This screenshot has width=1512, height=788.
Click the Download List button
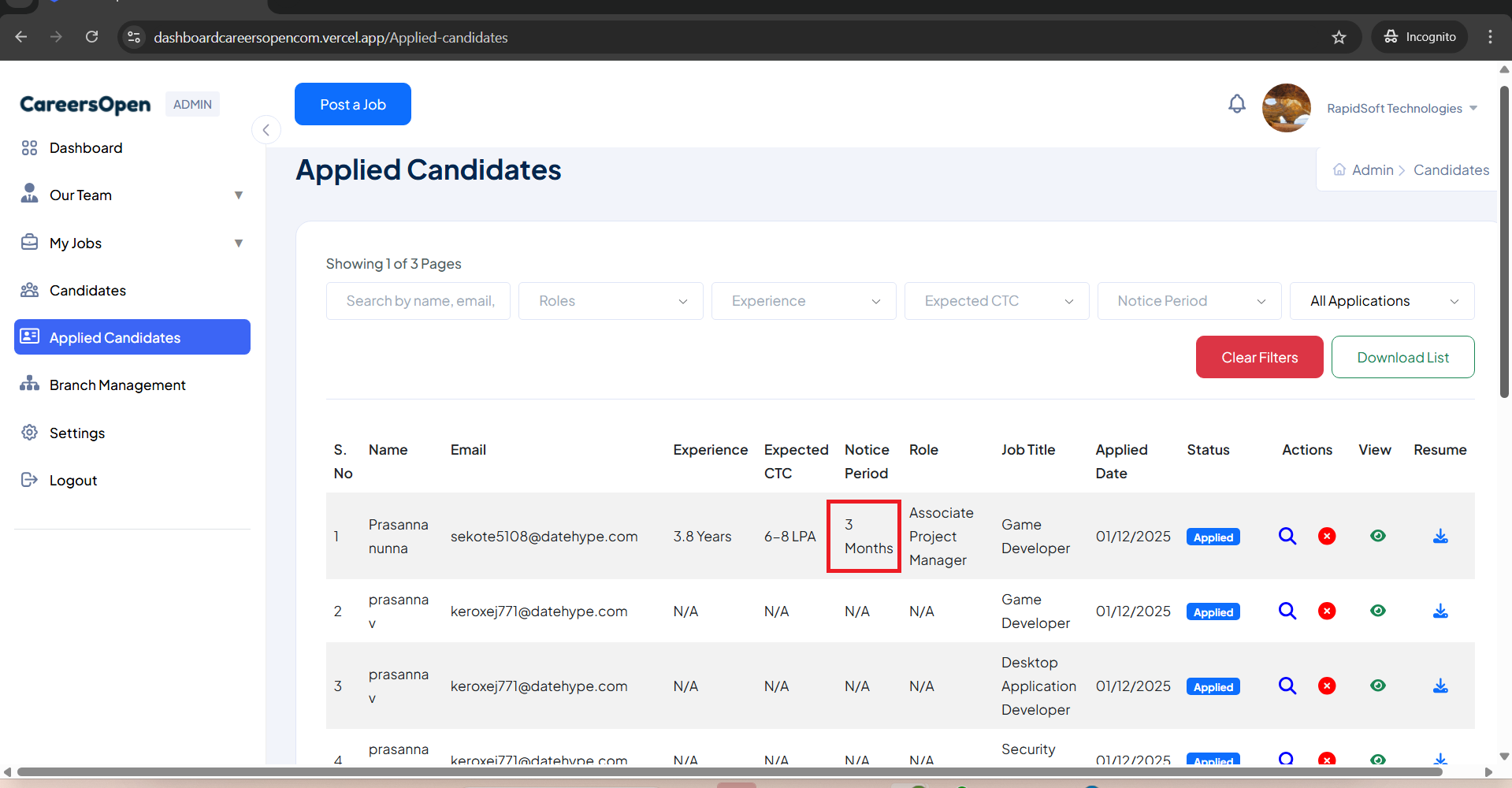(x=1402, y=358)
